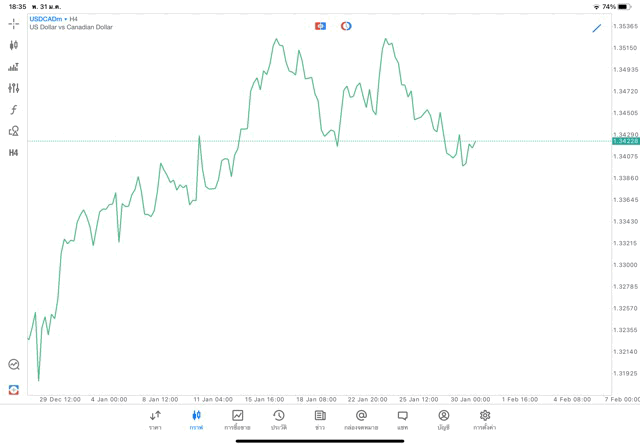640x447 pixels.
Task: Open the H4 timeframe selector
Action: (13, 153)
